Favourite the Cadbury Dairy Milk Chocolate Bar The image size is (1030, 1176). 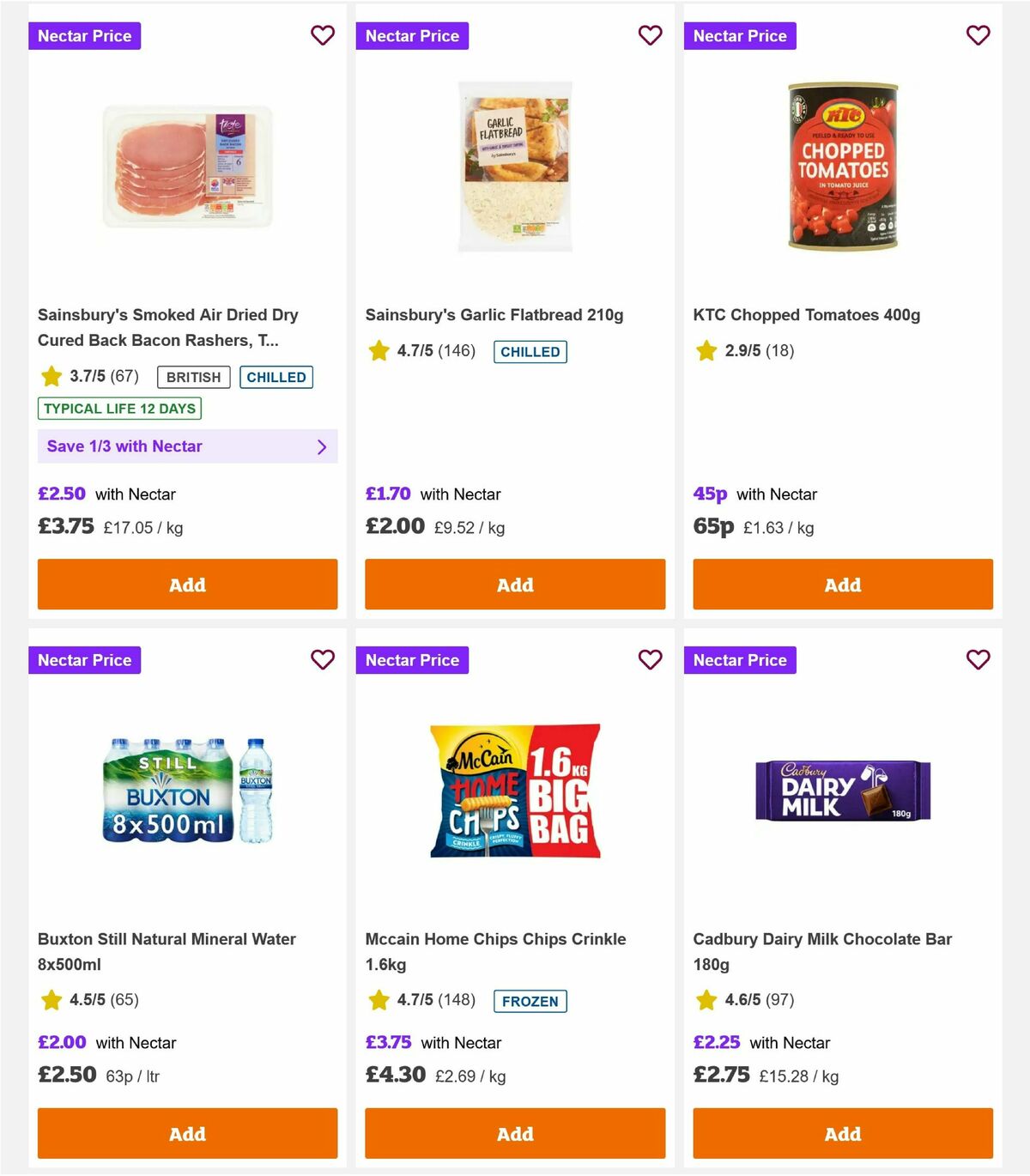[x=978, y=660]
